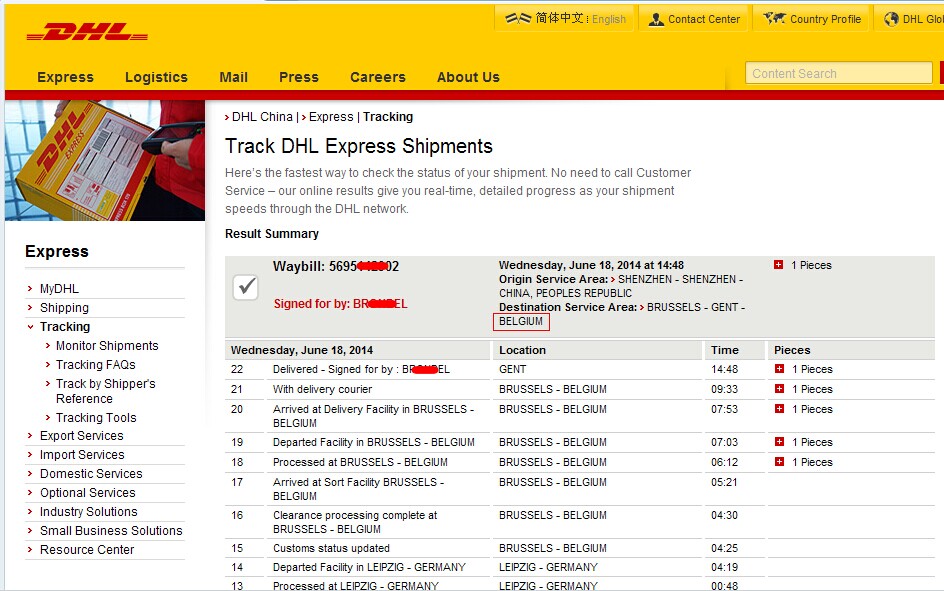This screenshot has height=591, width=944.
Task: Open Track by Shipper's Reference
Action: [x=105, y=391]
